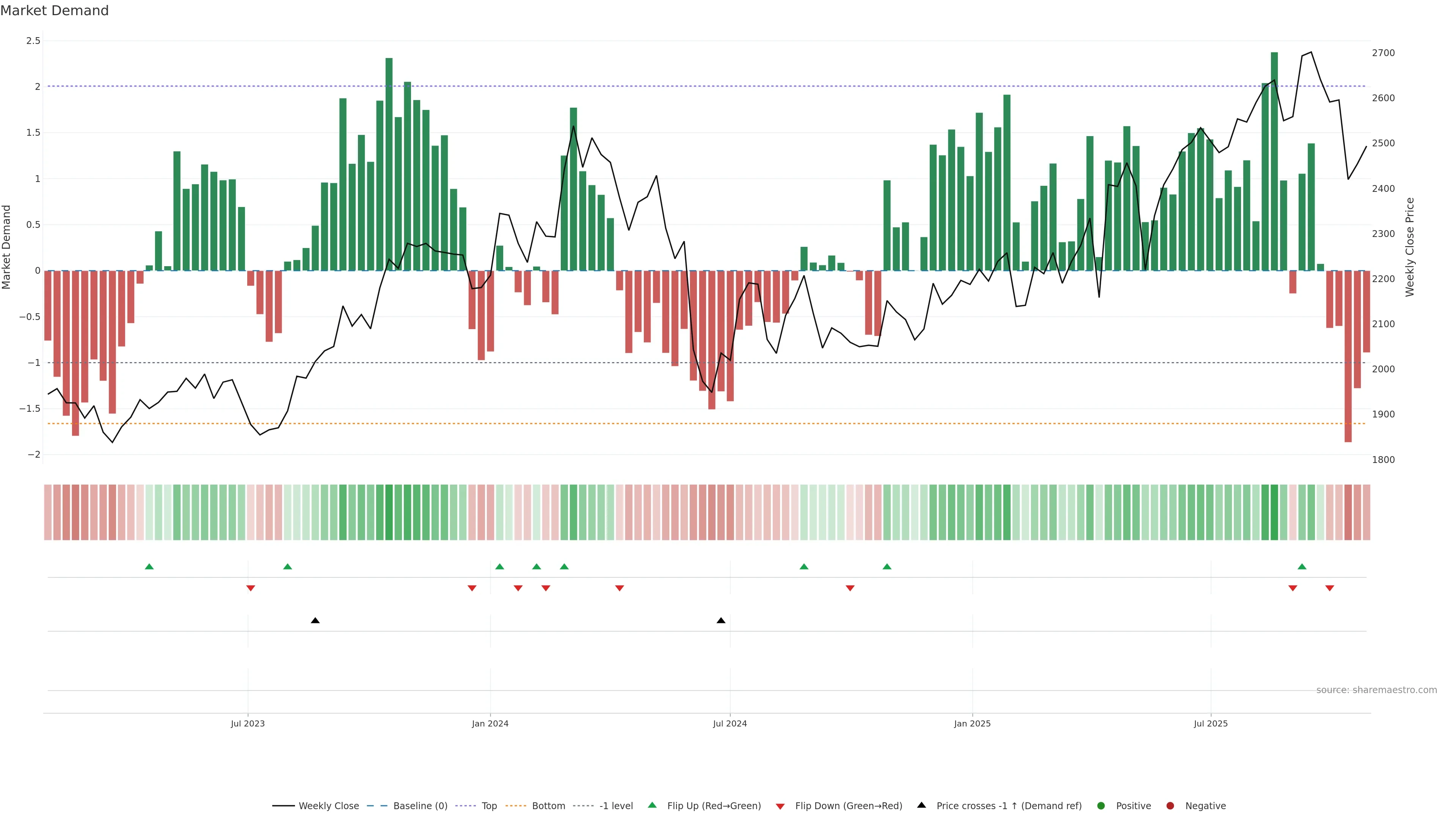Click the red Negative circle legend icon
The image size is (1456, 819).
(x=1170, y=805)
